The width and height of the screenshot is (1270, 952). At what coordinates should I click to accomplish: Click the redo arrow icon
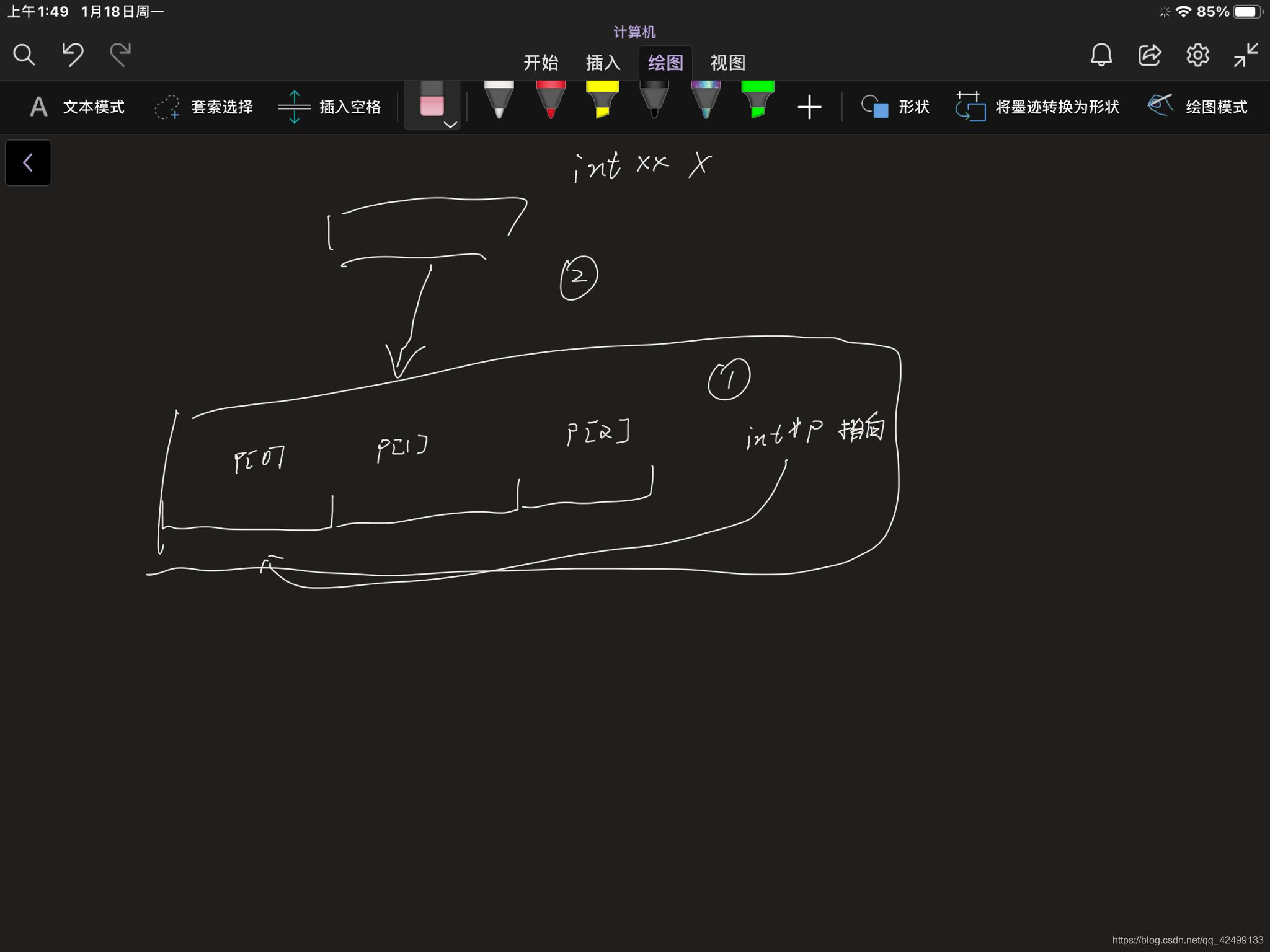[x=120, y=55]
